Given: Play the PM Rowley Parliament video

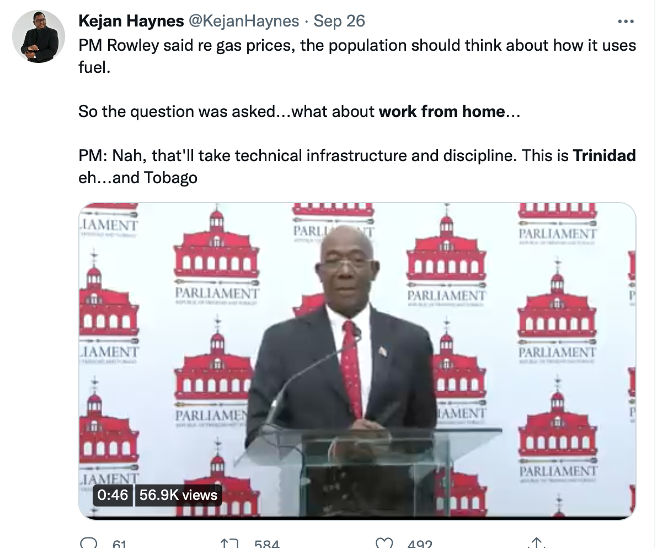Looking at the screenshot, I should coord(357,361).
